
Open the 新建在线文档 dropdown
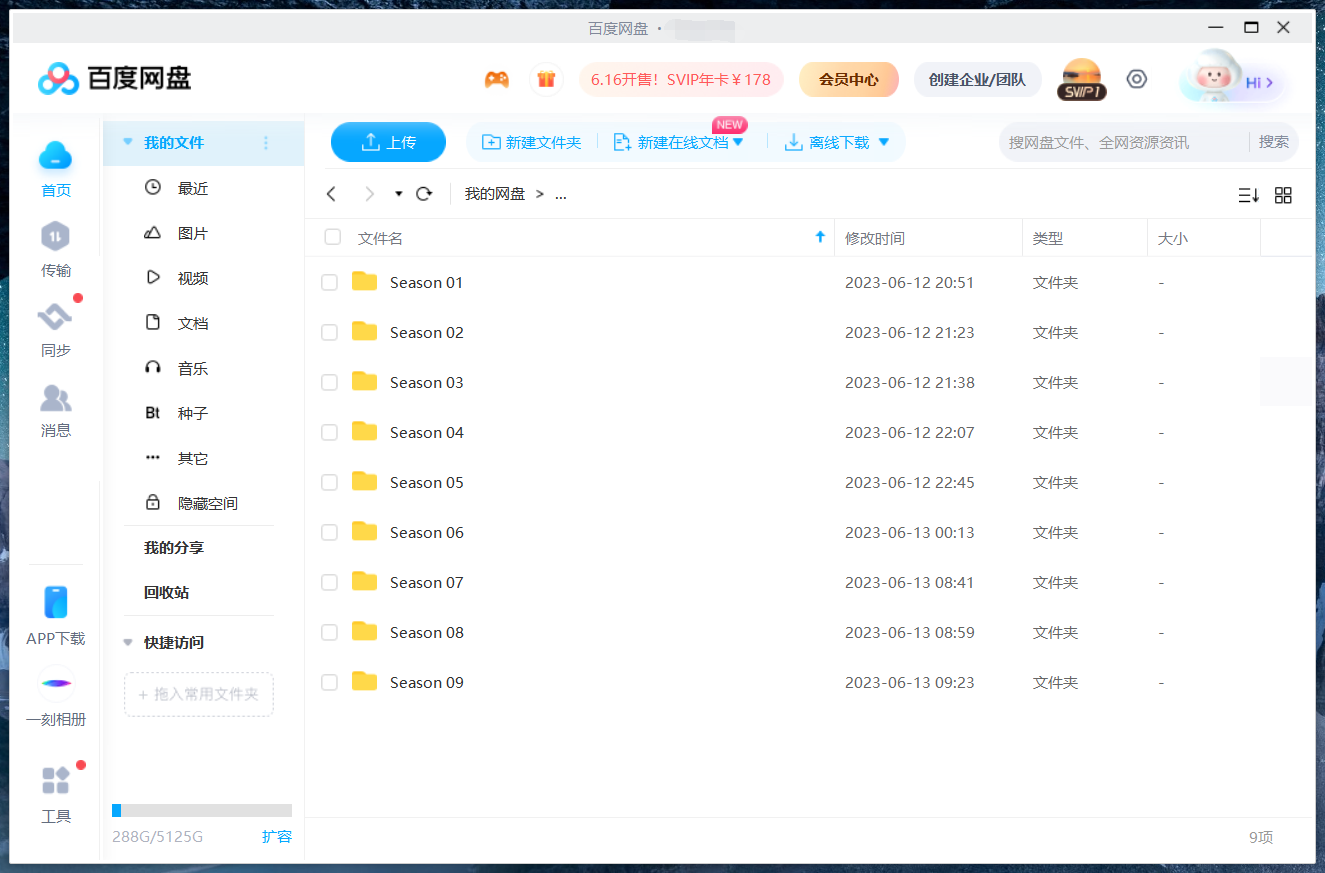pyautogui.click(x=739, y=143)
